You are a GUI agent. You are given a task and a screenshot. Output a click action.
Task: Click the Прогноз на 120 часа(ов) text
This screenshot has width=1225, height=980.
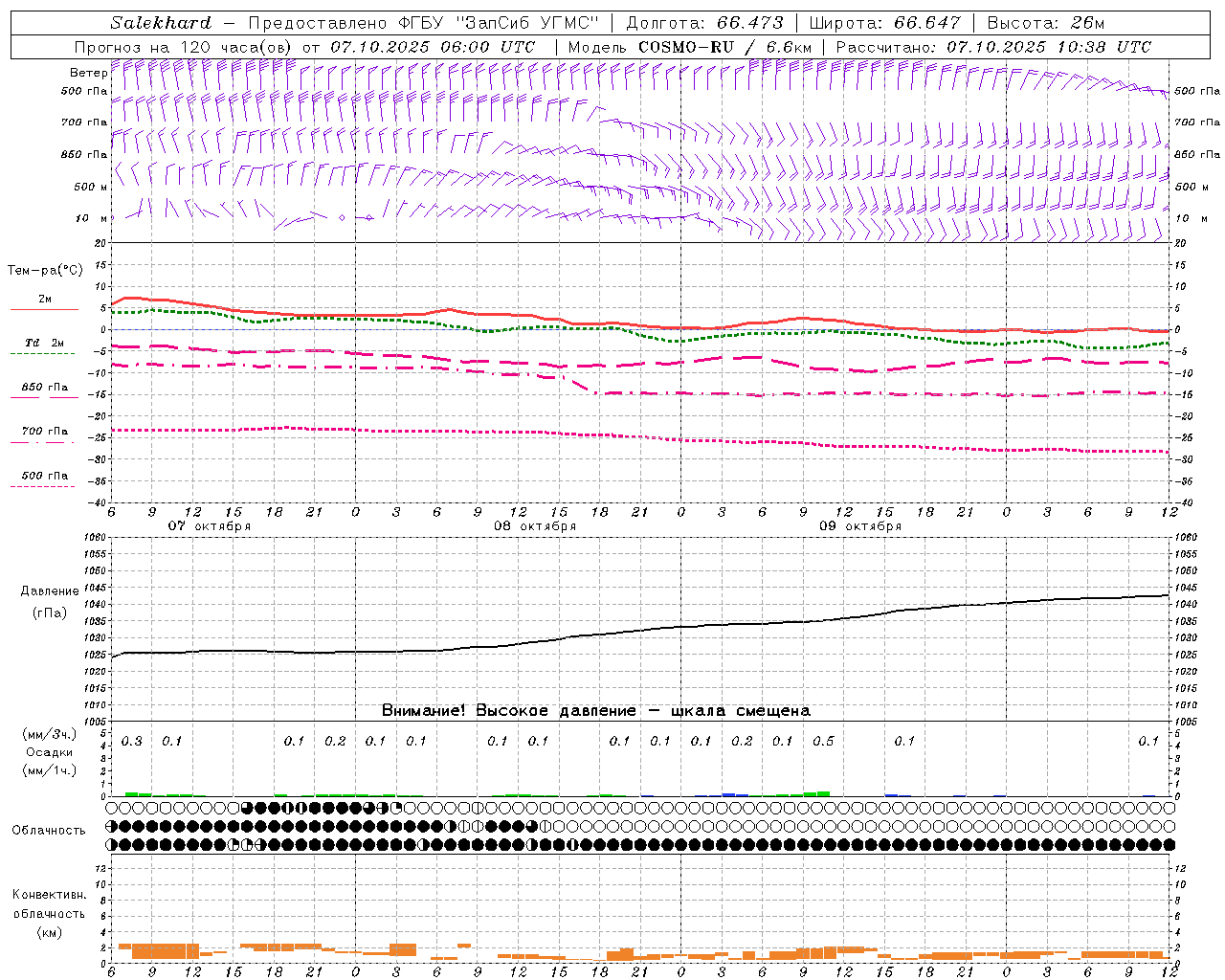[184, 47]
